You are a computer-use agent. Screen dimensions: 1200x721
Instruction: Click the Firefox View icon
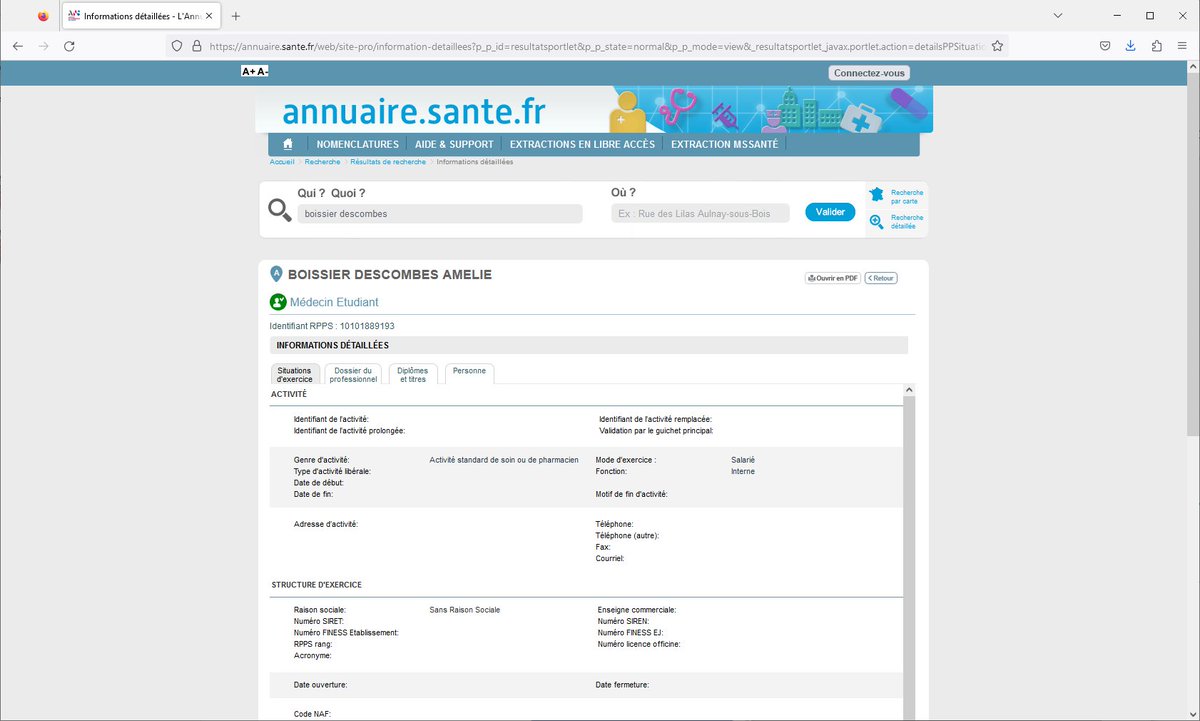coord(43,16)
